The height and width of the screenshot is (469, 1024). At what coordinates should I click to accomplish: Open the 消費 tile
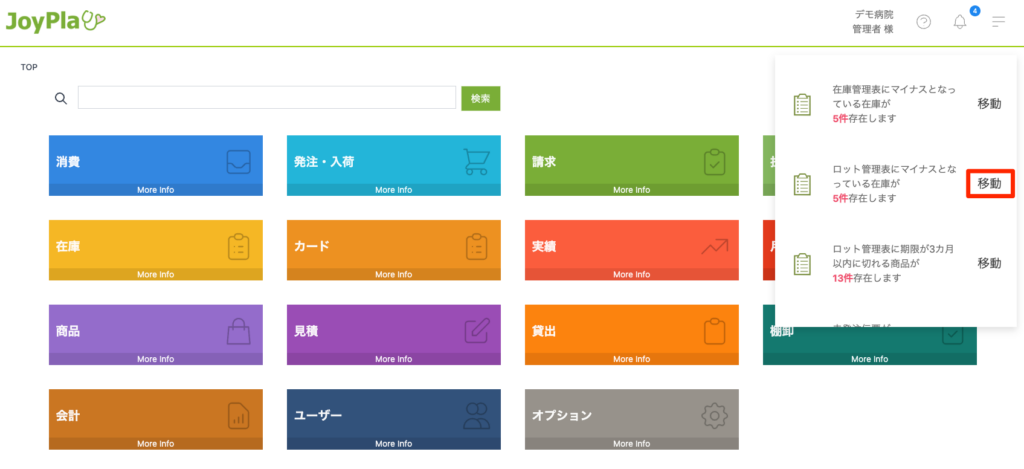(x=155, y=160)
